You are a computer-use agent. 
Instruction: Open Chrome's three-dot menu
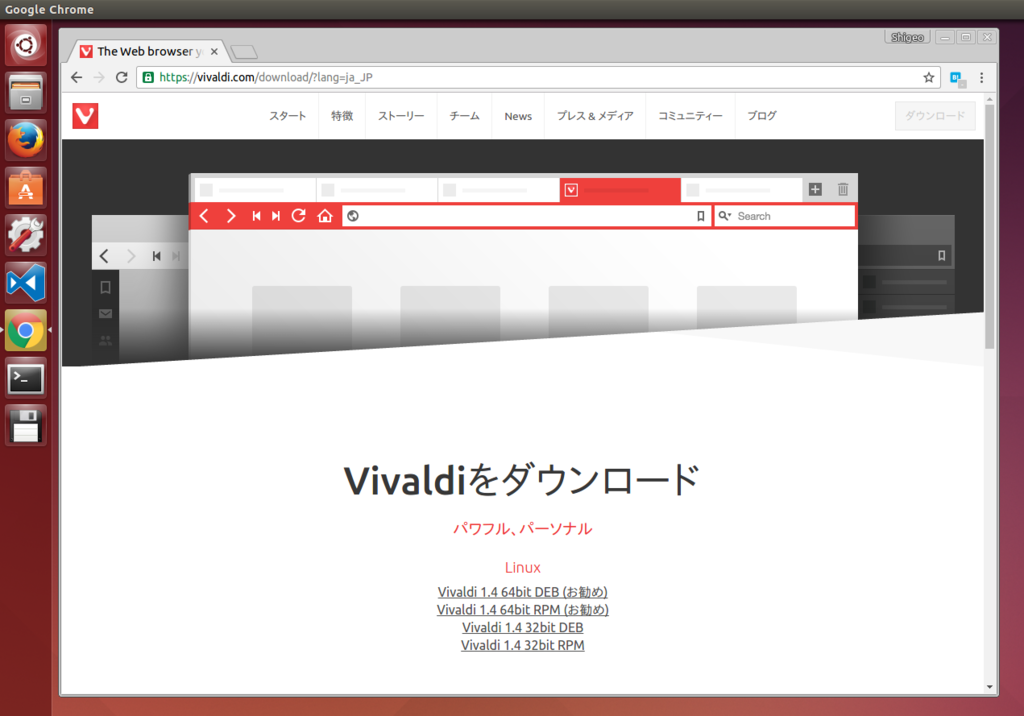click(x=982, y=78)
